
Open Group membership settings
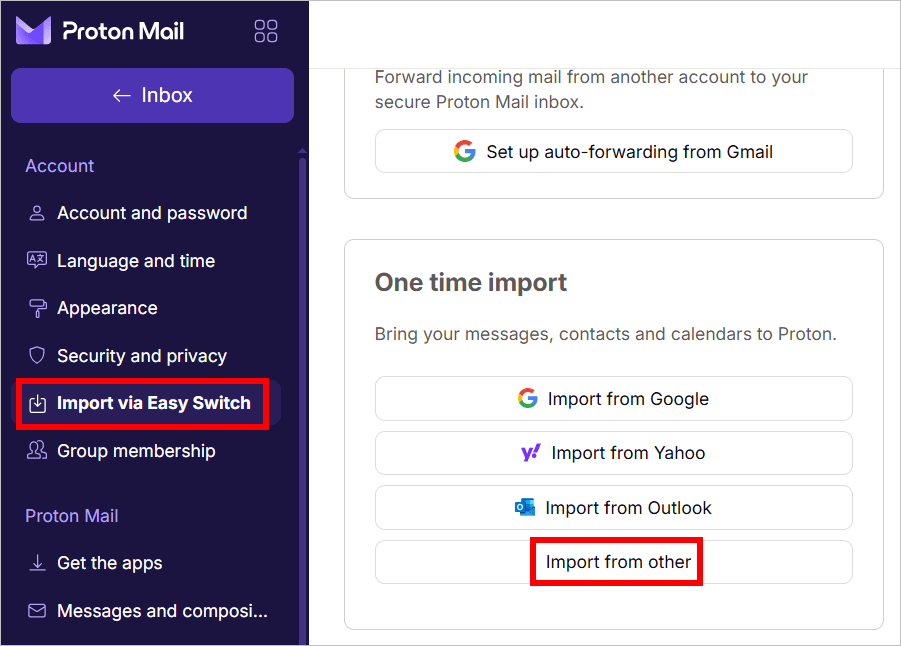[136, 451]
